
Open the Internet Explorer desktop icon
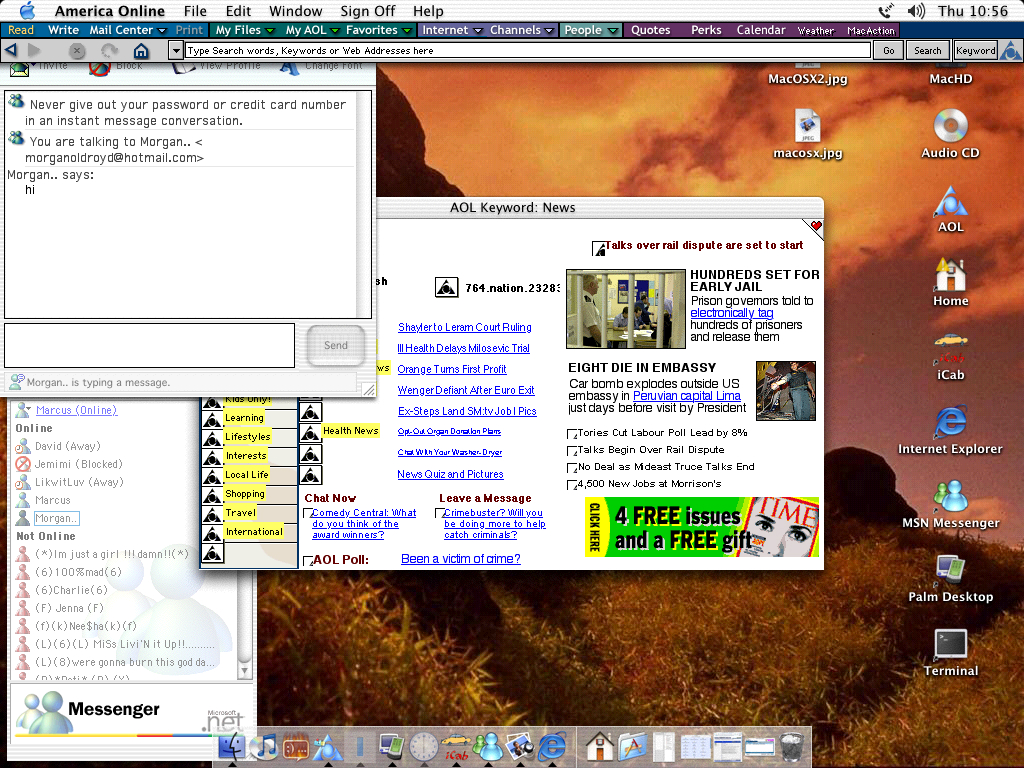(x=950, y=423)
